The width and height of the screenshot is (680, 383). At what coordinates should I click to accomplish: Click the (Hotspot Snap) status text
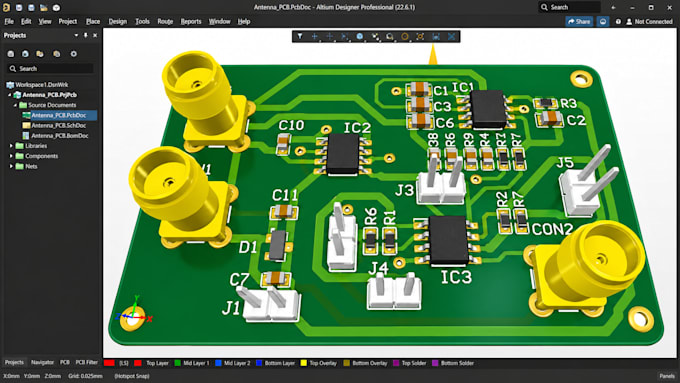(132, 376)
